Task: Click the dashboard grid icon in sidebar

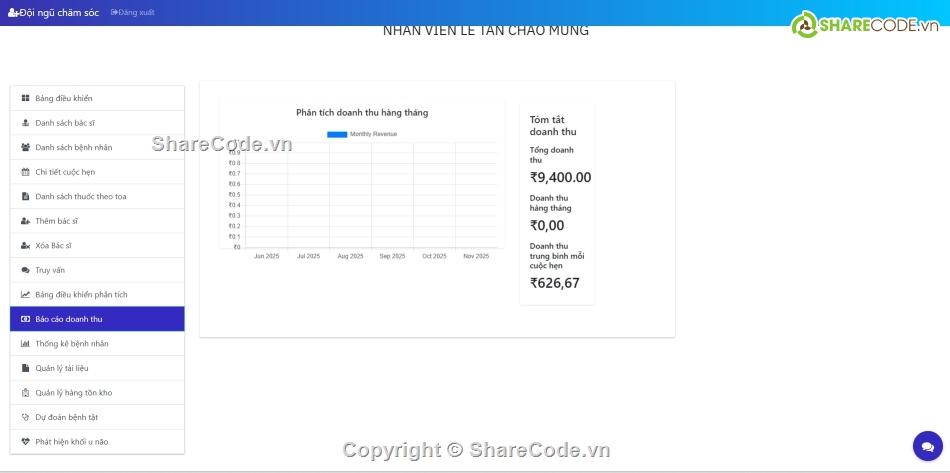Action: click(25, 98)
